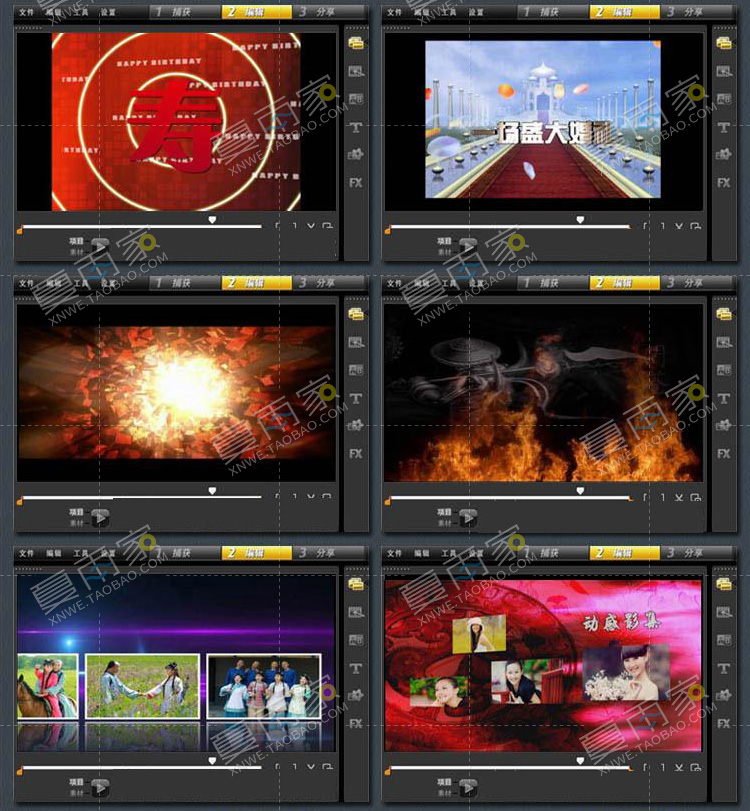This screenshot has width=750, height=811.
Task: Open 文件 menu in flames panel
Action: point(394,283)
